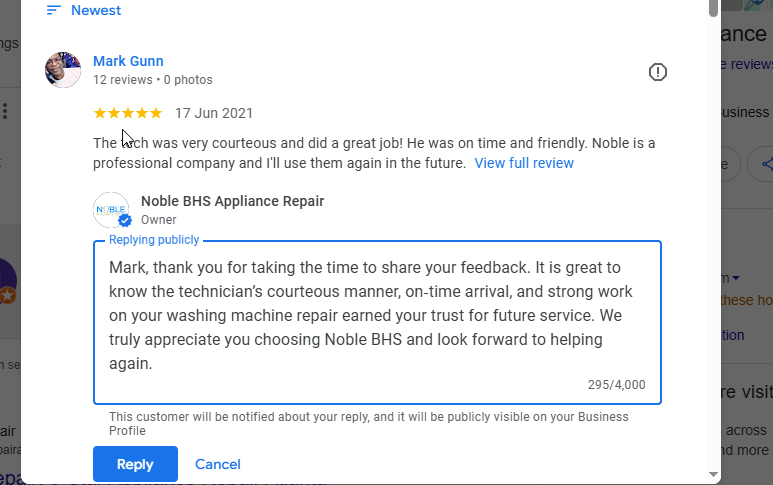Click the five-star rating

127,113
